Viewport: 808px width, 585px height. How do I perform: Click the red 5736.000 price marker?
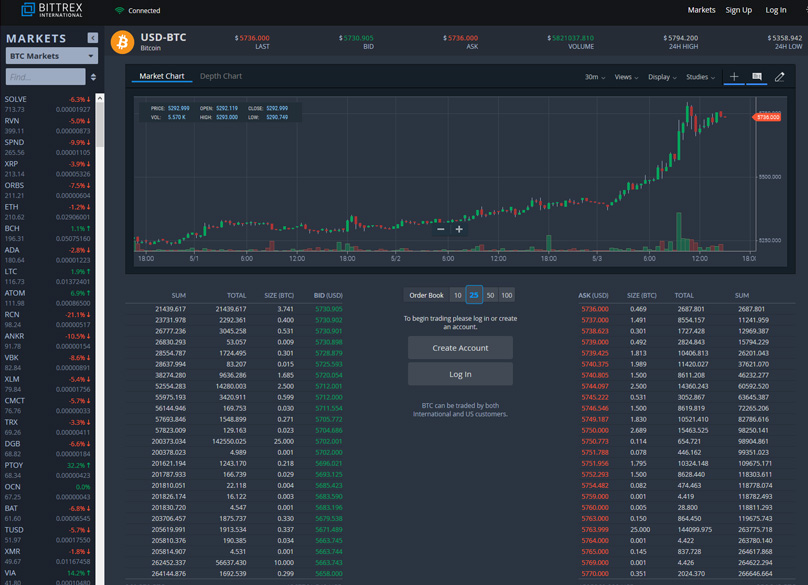(x=768, y=117)
